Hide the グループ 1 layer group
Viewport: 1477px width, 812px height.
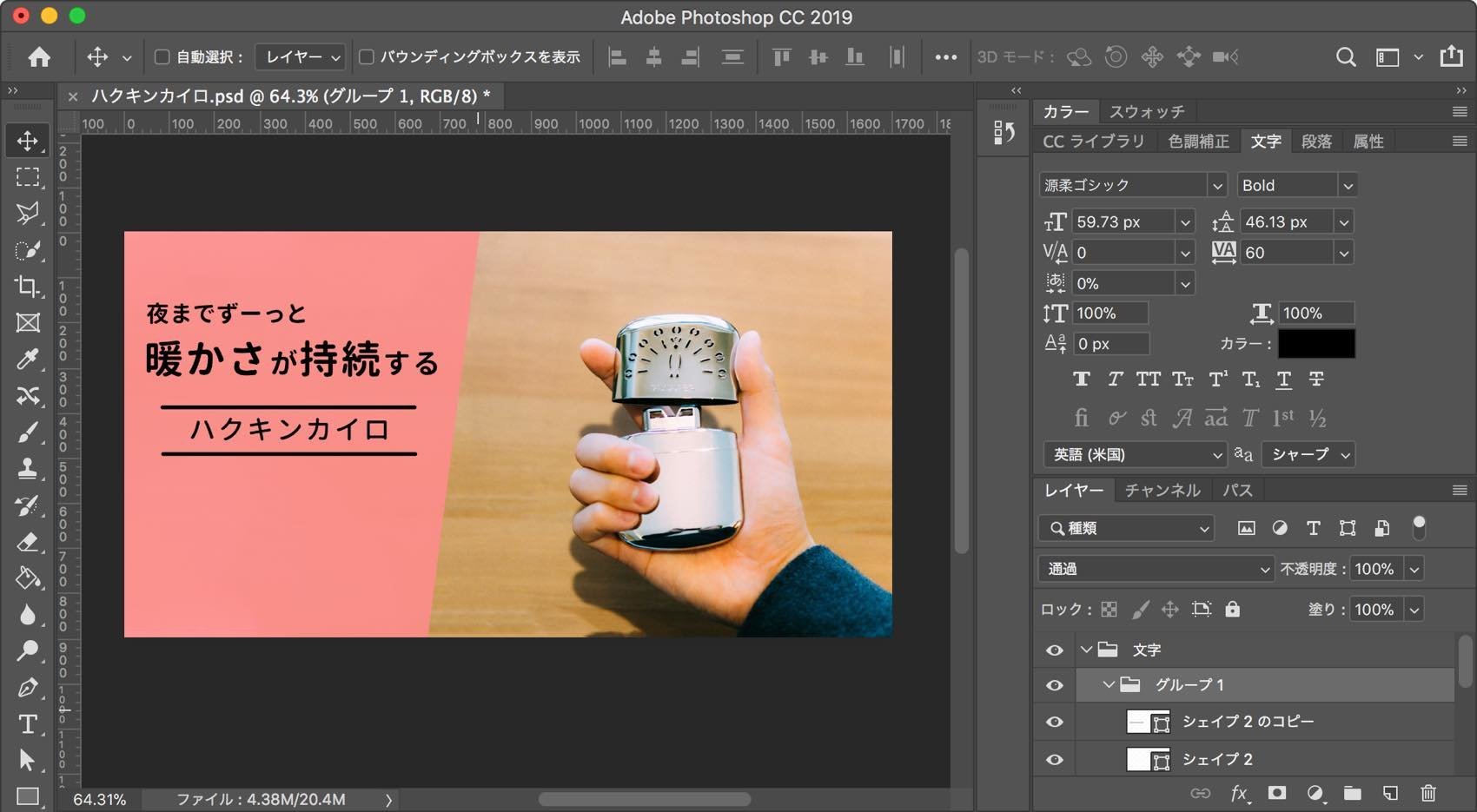point(1055,685)
